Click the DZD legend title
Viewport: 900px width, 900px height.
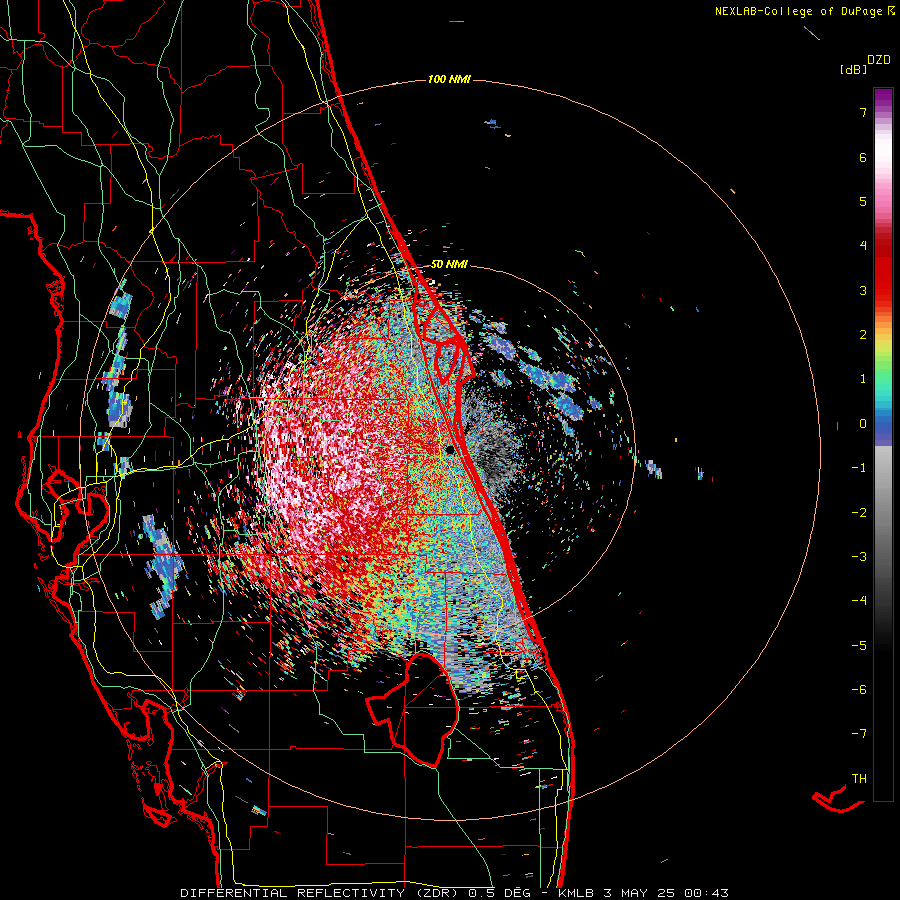coord(879,60)
